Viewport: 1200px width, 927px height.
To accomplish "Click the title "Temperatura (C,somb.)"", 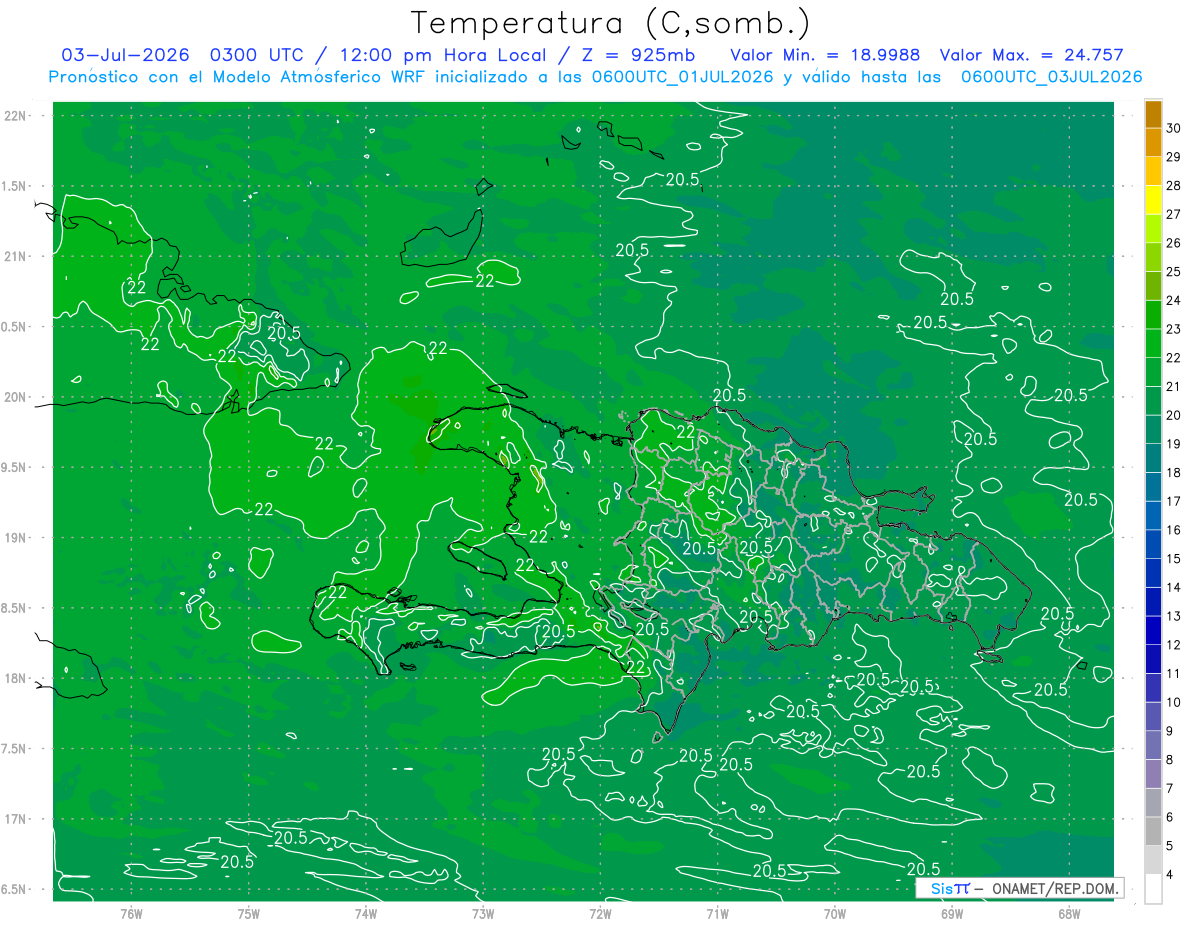I will click(611, 22).
